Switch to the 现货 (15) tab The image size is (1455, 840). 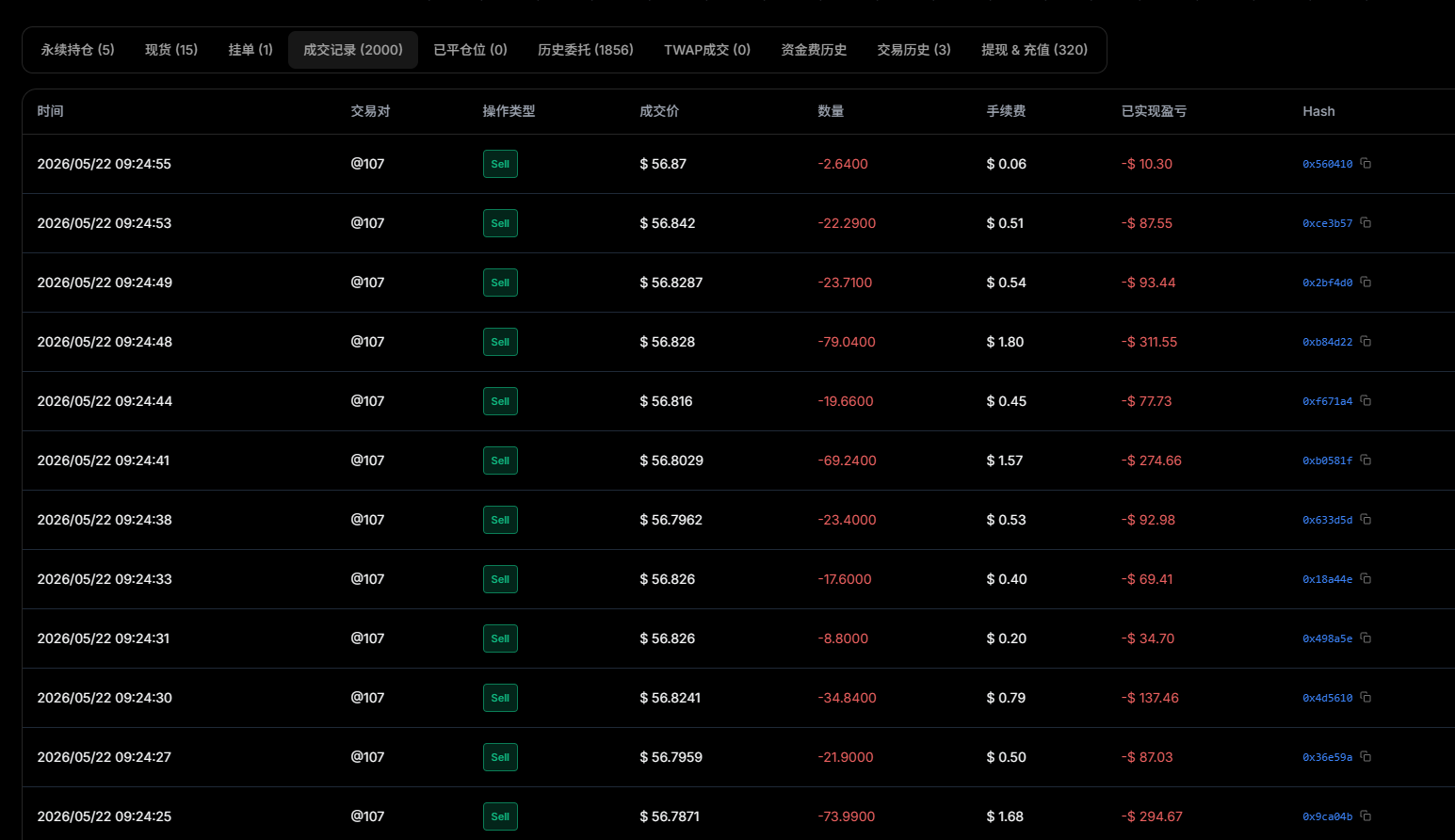pos(171,50)
